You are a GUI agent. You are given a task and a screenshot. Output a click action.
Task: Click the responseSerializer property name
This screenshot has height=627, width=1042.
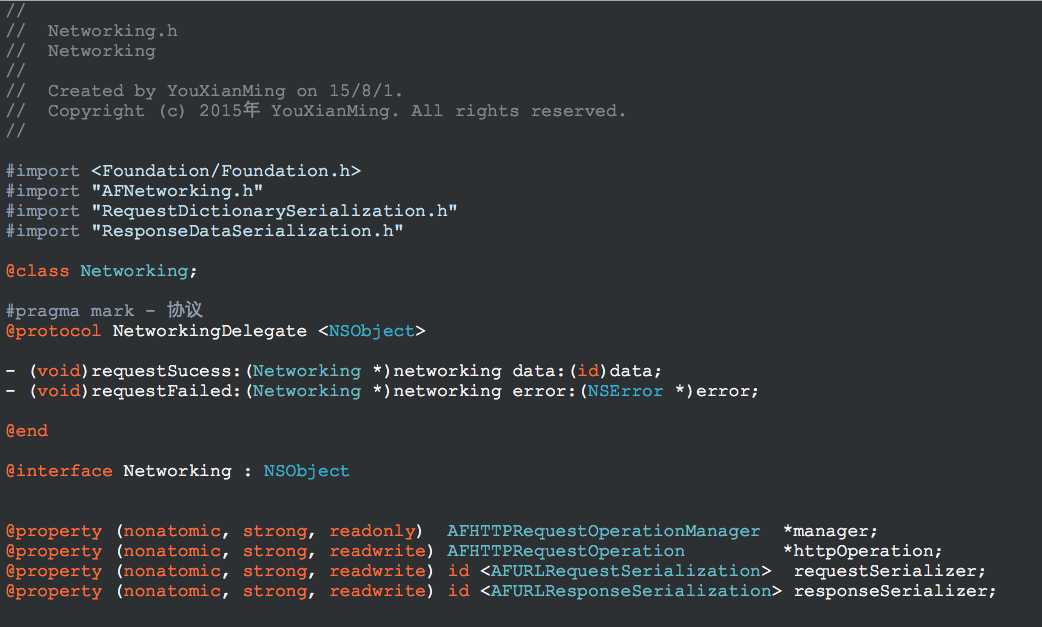[894, 591]
